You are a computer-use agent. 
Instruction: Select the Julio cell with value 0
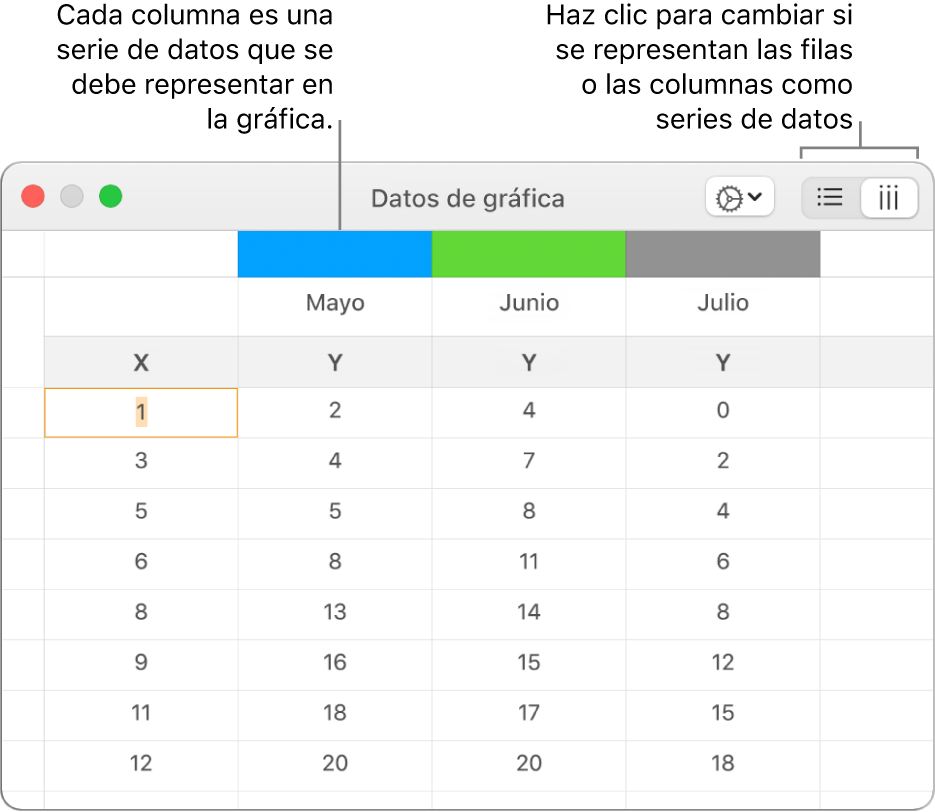click(723, 411)
